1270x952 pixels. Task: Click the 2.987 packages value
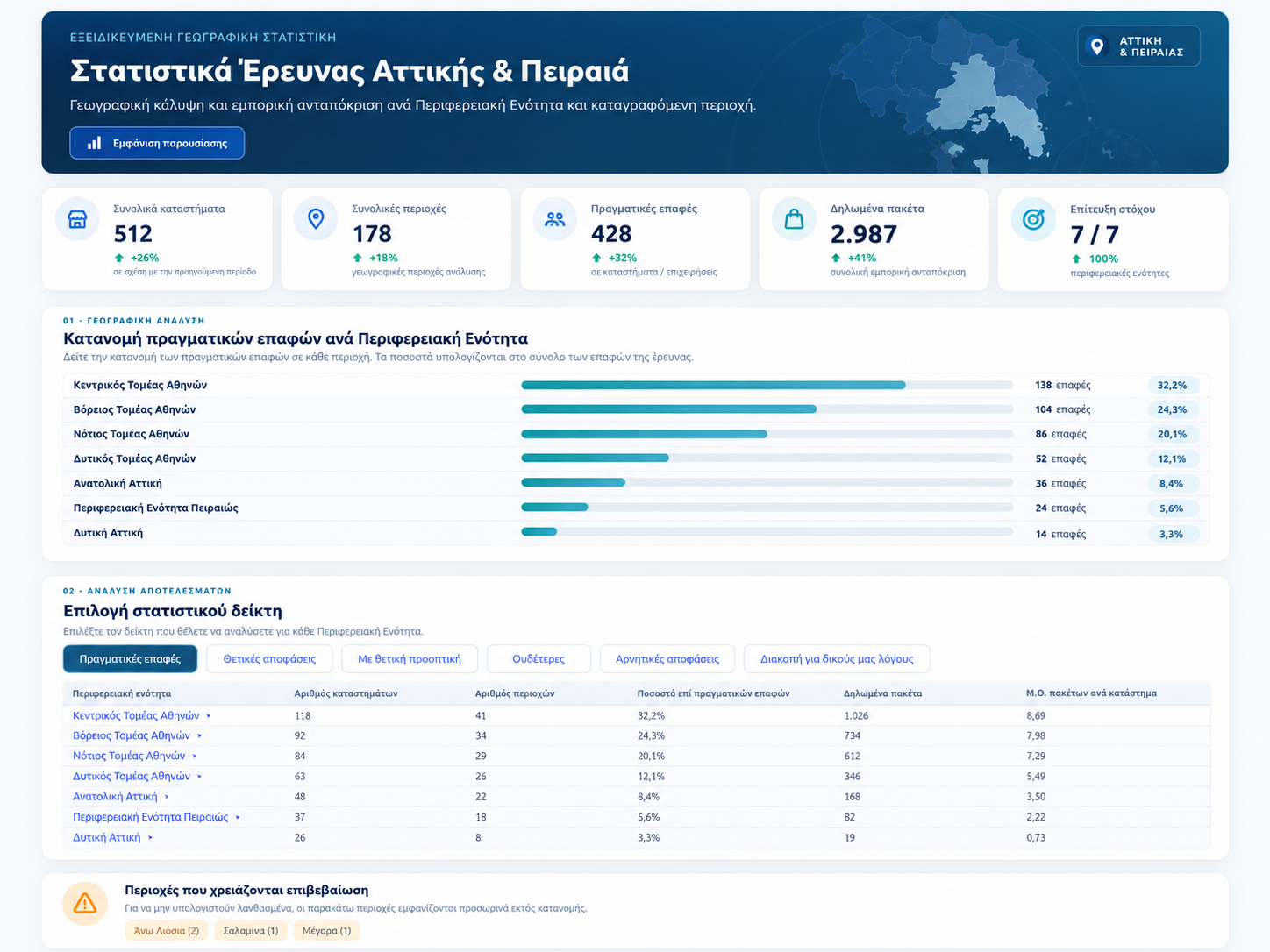[x=864, y=234]
